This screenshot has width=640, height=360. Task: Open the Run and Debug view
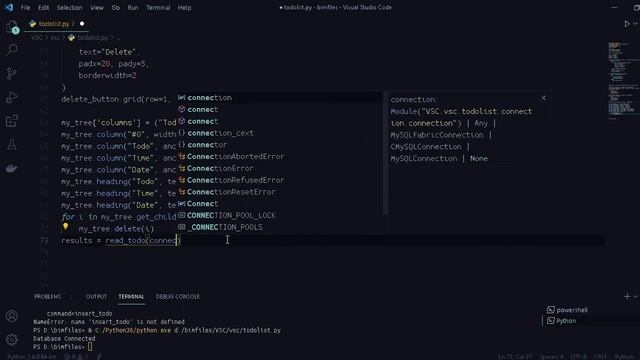pyautogui.click(x=12, y=97)
